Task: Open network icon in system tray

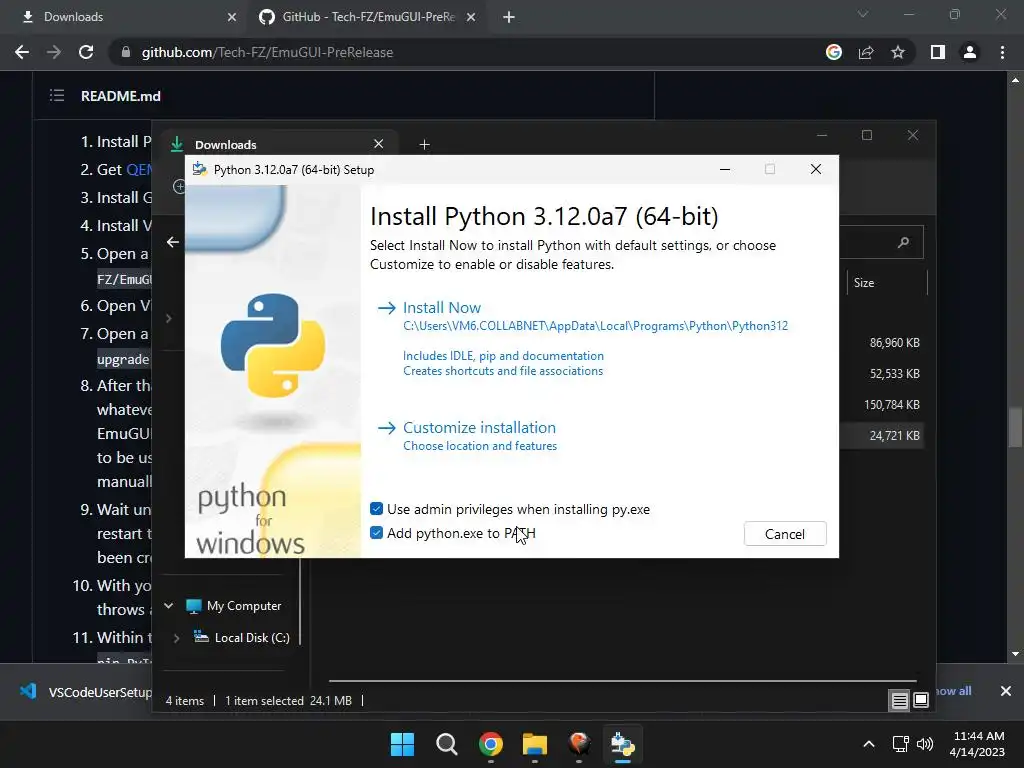Action: pos(901,744)
